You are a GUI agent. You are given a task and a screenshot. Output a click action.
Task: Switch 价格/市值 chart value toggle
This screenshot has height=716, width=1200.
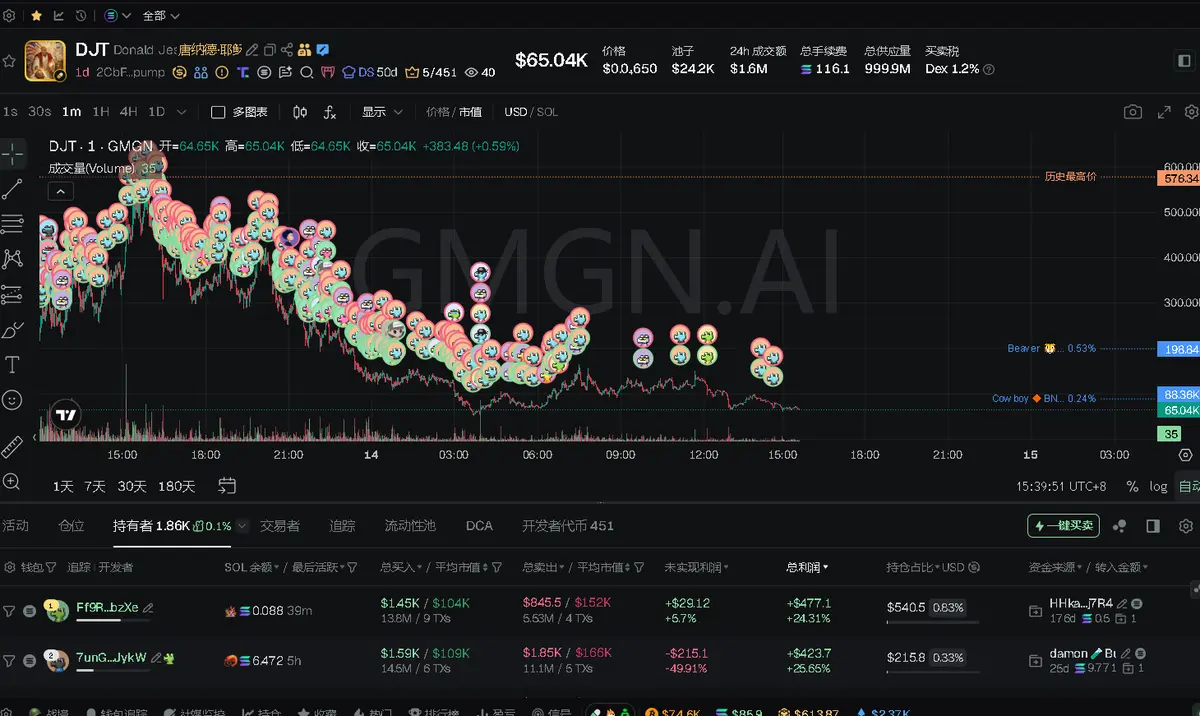tap(453, 112)
